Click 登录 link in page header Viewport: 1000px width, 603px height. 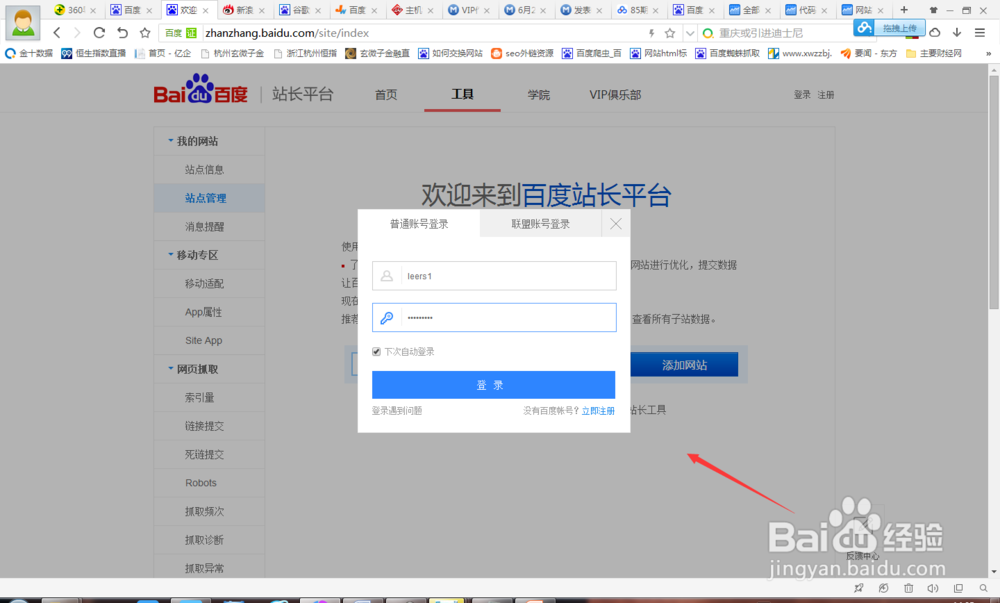[x=802, y=94]
